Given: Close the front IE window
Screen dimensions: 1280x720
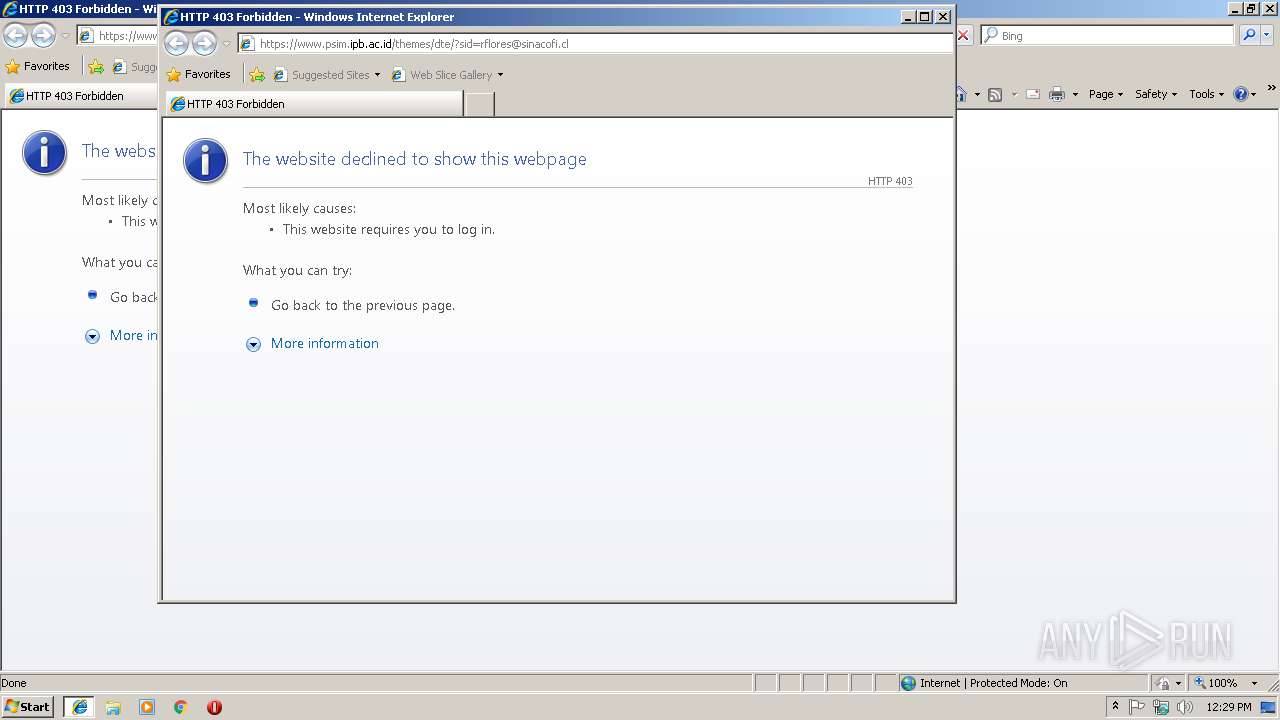Looking at the screenshot, I should (x=943, y=16).
